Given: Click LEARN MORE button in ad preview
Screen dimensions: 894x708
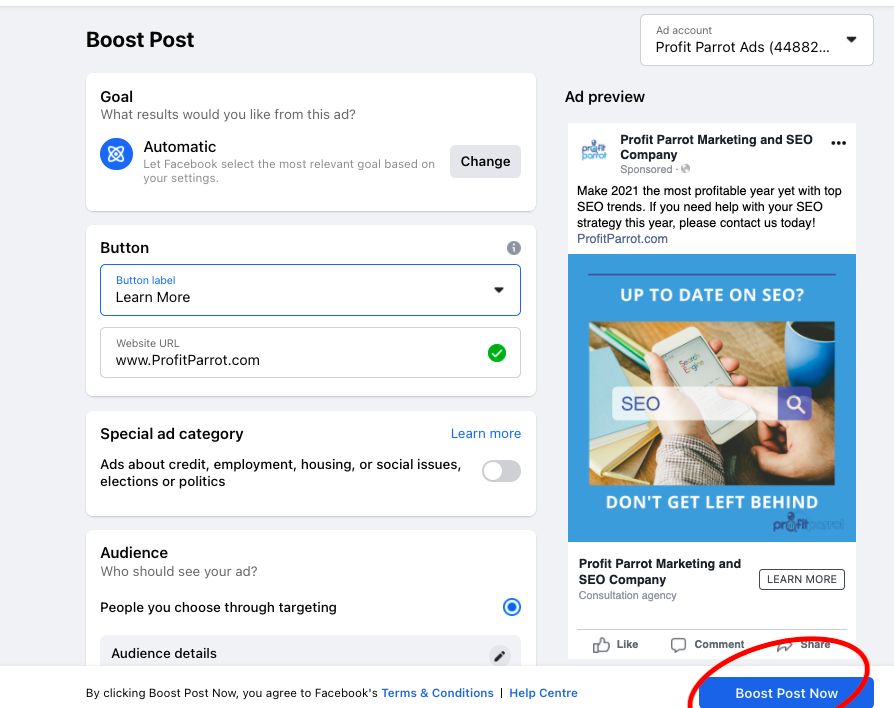Looking at the screenshot, I should pyautogui.click(x=802, y=579).
